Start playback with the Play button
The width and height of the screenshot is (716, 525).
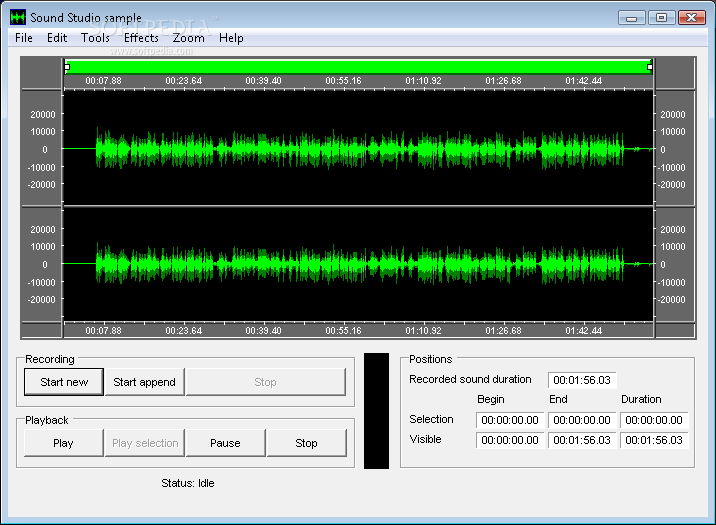point(63,443)
